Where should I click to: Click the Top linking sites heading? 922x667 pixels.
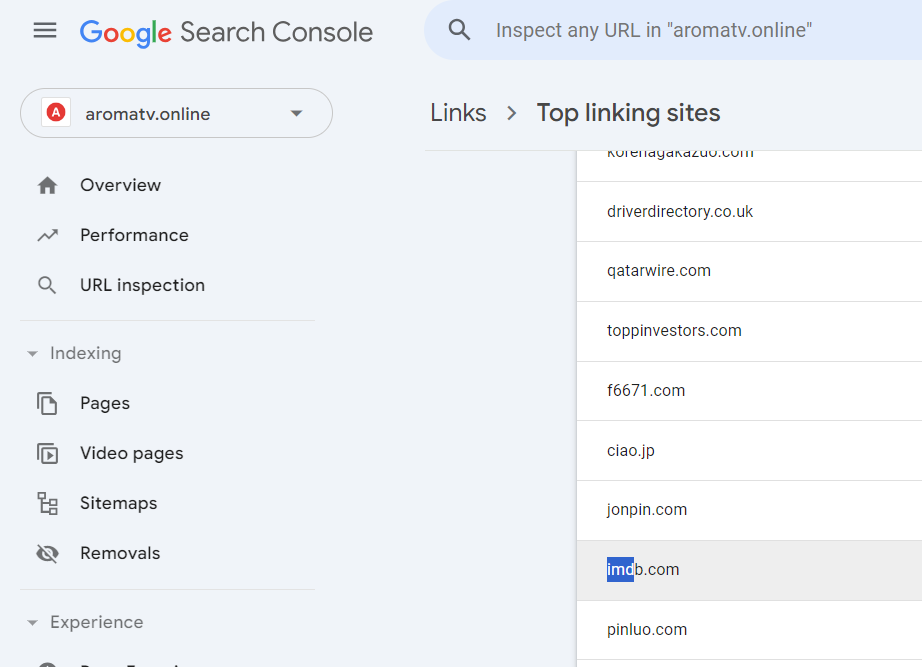(629, 113)
